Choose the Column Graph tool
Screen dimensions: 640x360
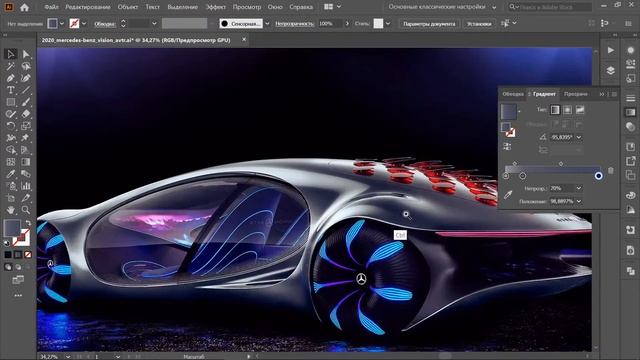(x=26, y=186)
